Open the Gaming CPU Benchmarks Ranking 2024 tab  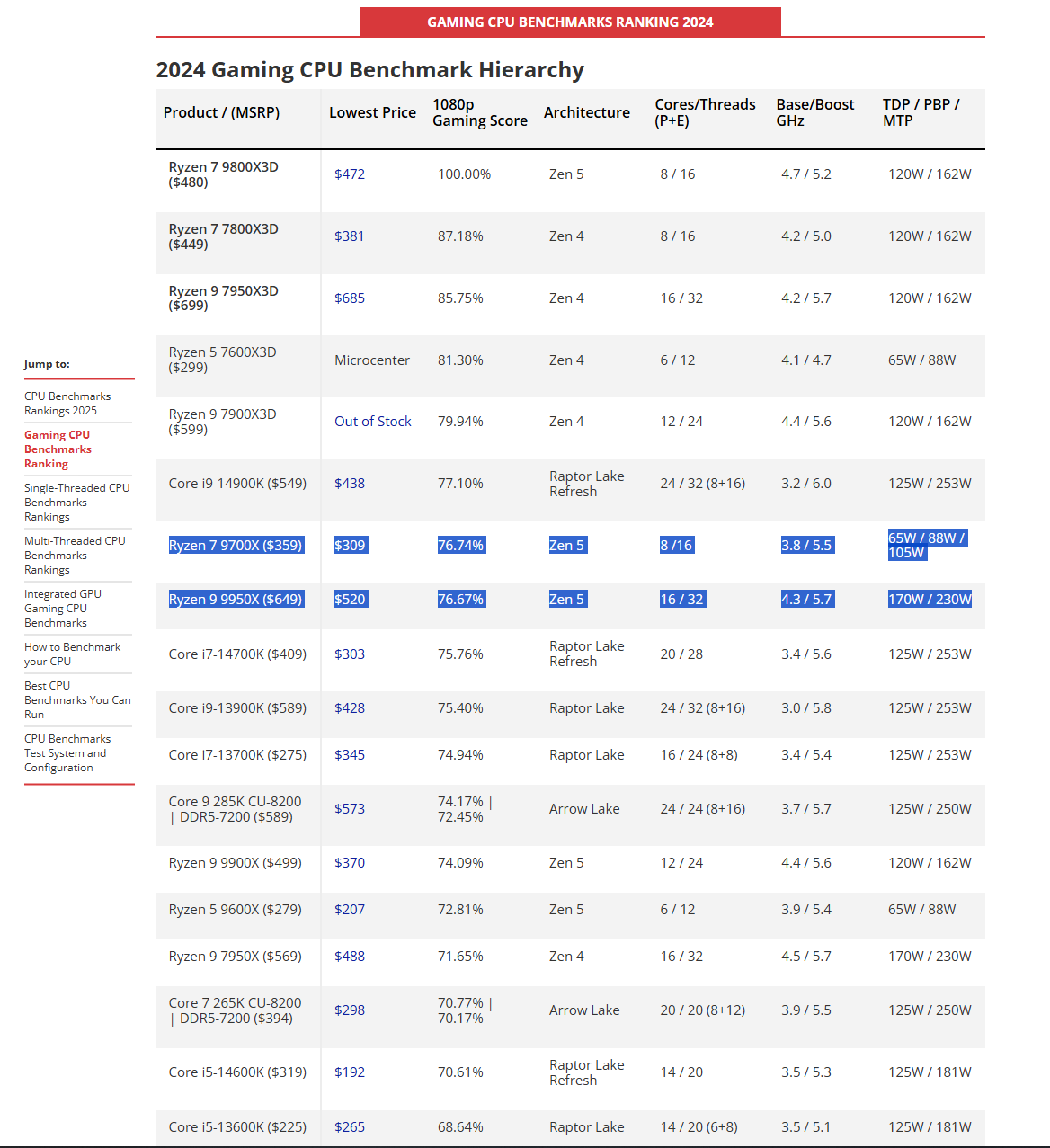point(570,22)
